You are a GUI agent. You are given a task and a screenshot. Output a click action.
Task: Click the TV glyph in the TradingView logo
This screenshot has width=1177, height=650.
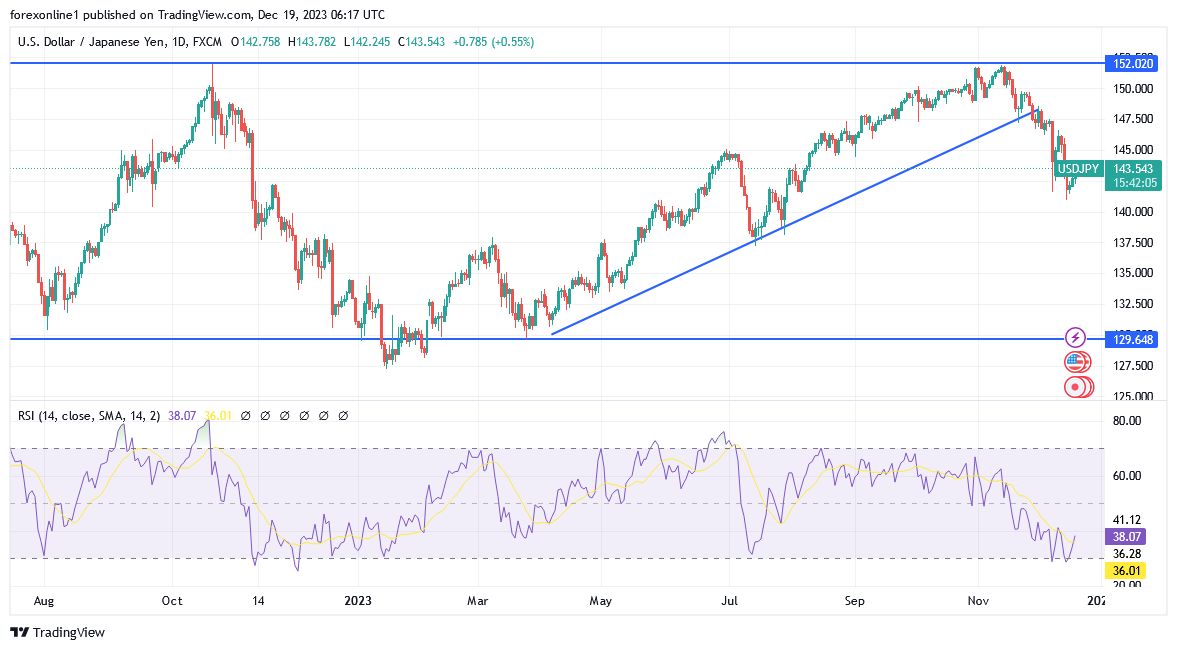[17, 632]
